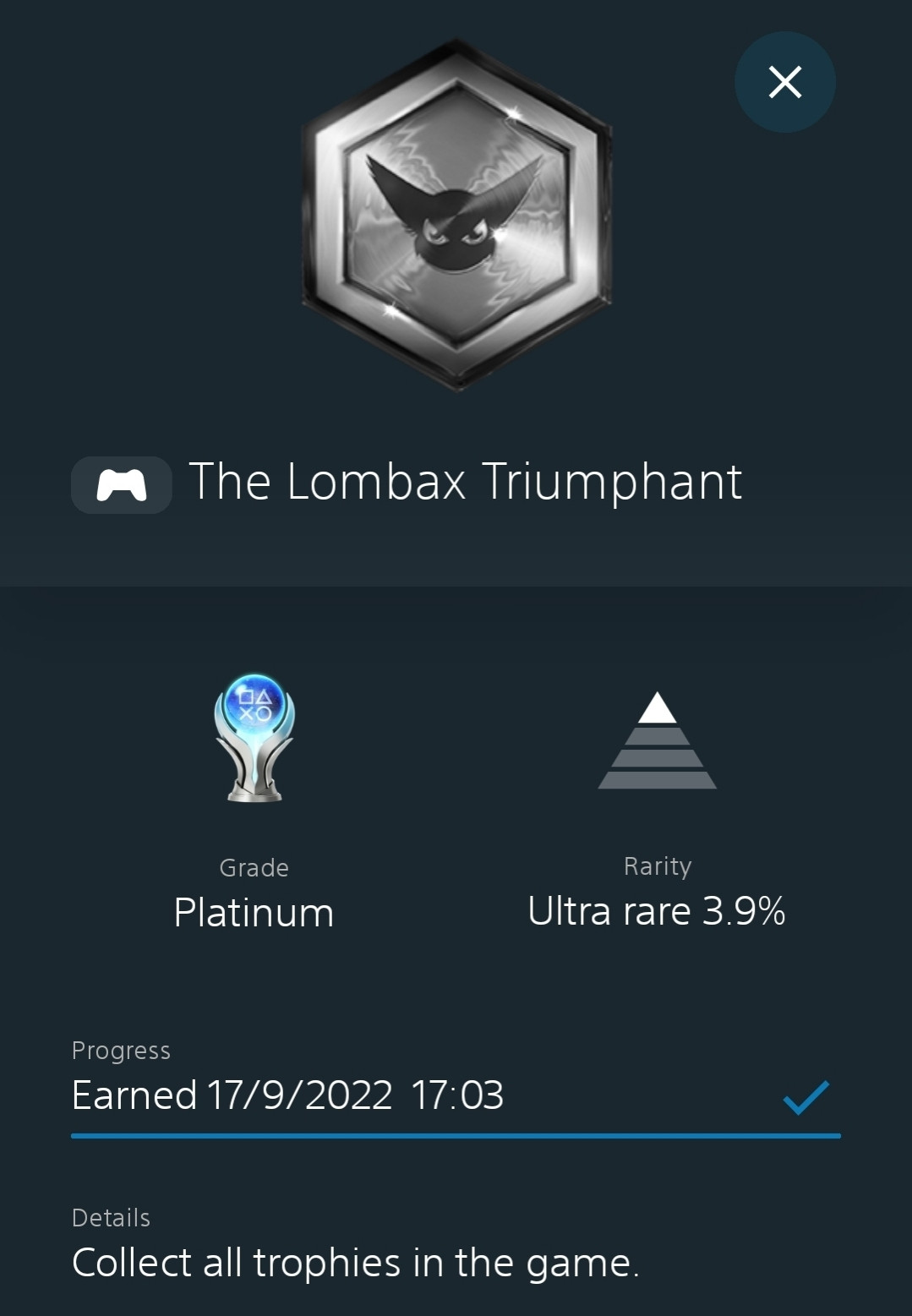Click the bottom tier of the rarity pyramid

(x=658, y=780)
